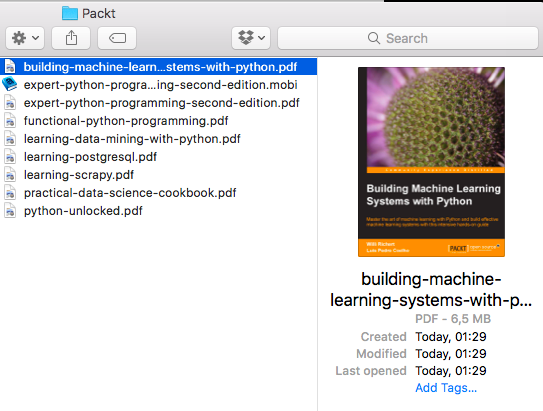Click the mobi ebook icon
543x411 pixels.
[x=10, y=84]
